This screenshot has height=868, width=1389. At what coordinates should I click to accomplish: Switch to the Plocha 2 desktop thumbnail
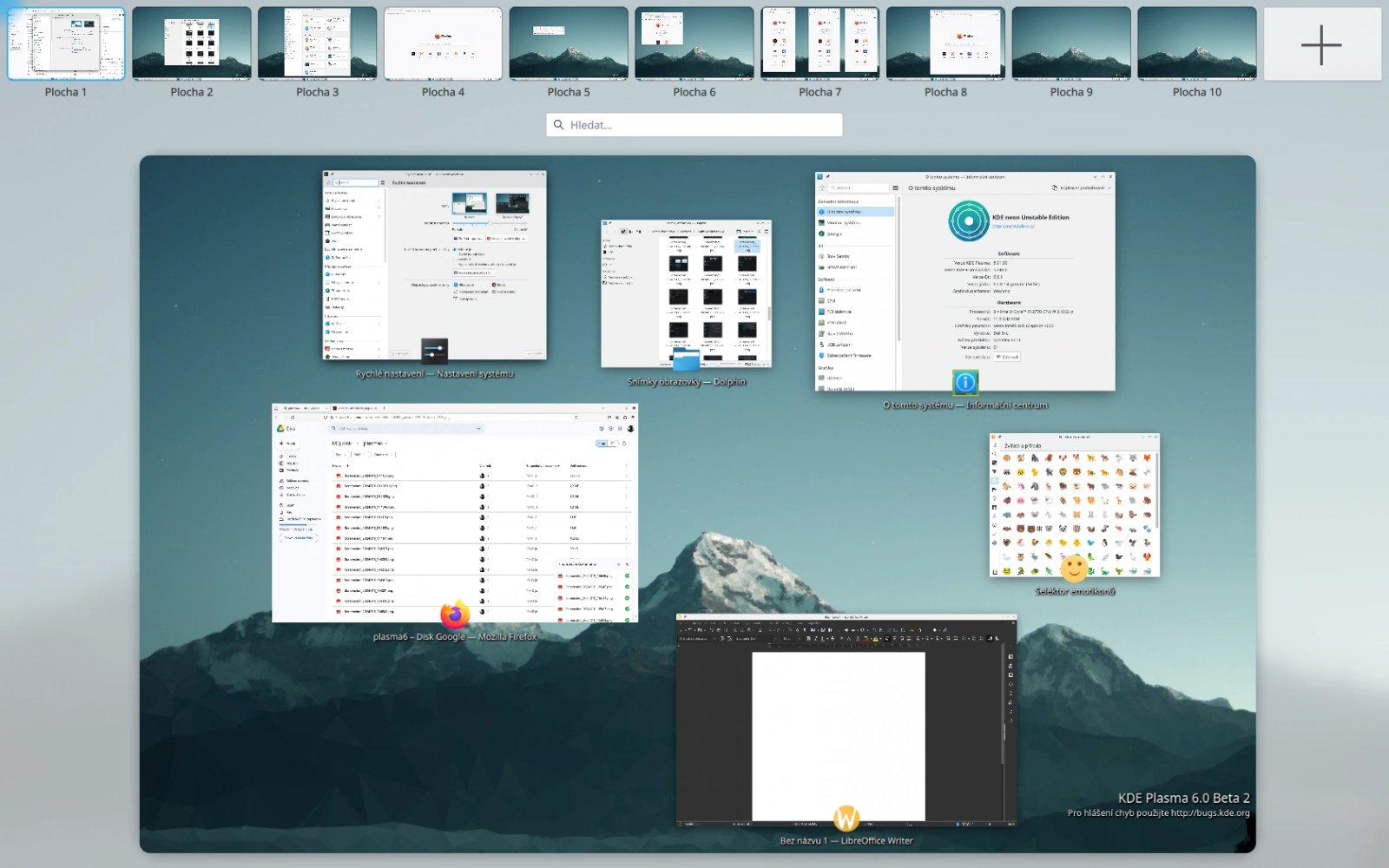pyautogui.click(x=192, y=44)
